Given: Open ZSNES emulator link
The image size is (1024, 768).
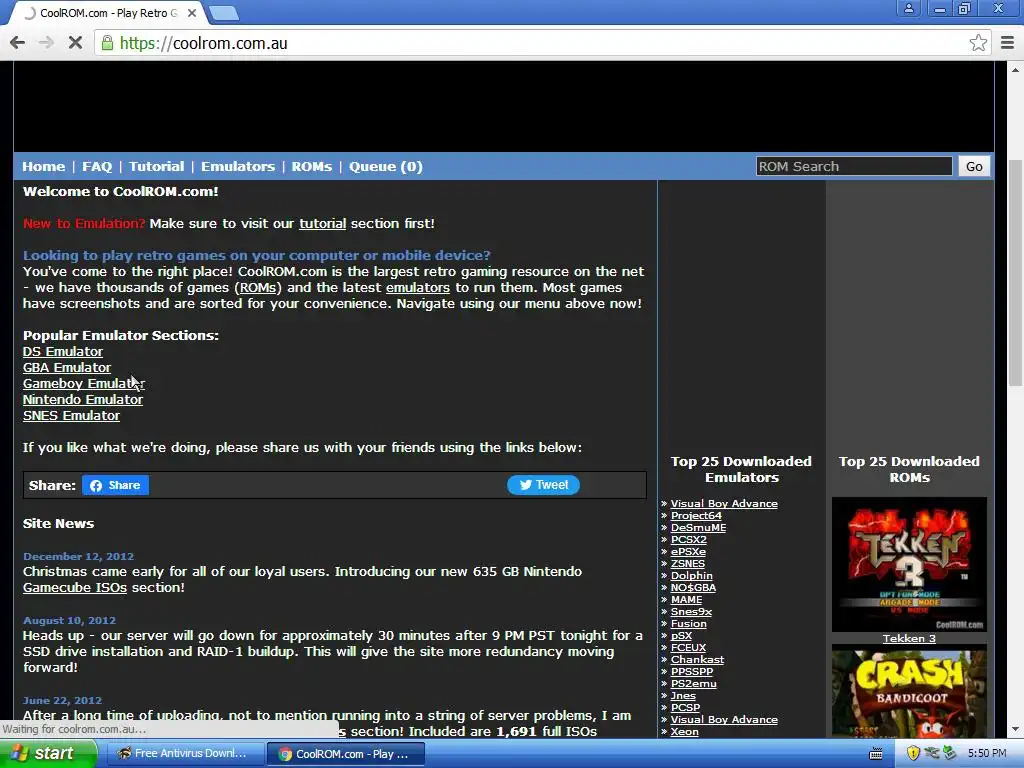Looking at the screenshot, I should [688, 564].
